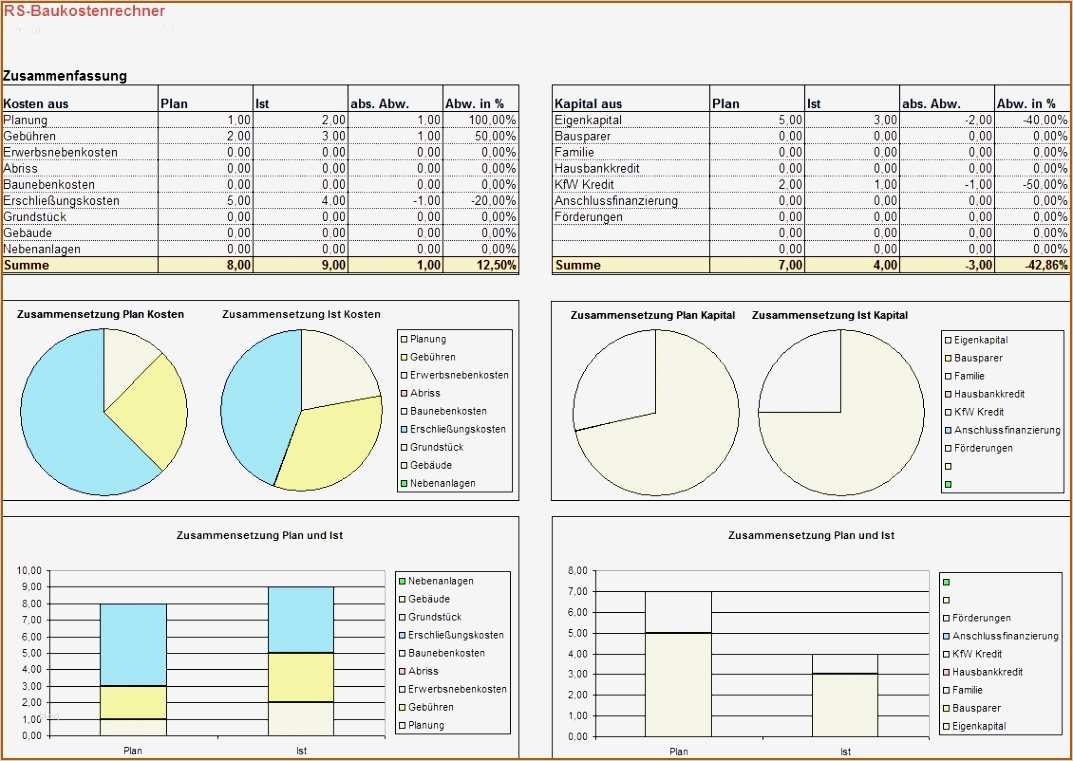
Task: Click the Eigenkapital legend marker
Action: tap(948, 339)
